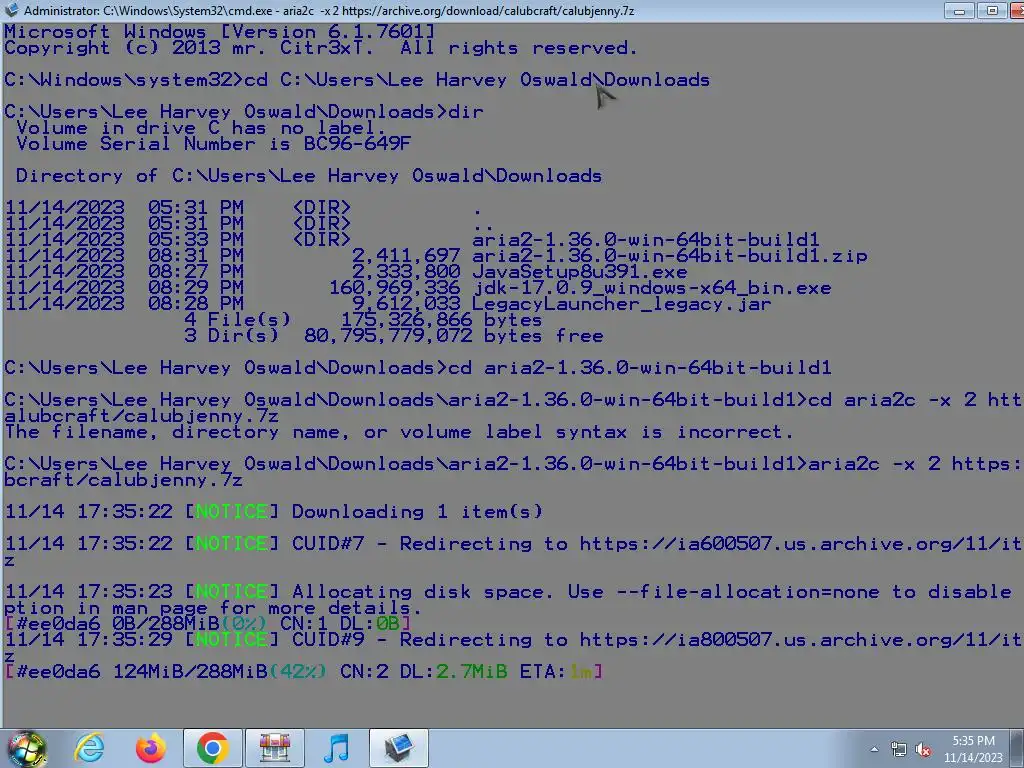Click the ETA:1m value
Screen dimensions: 1024x768
pos(557,671)
